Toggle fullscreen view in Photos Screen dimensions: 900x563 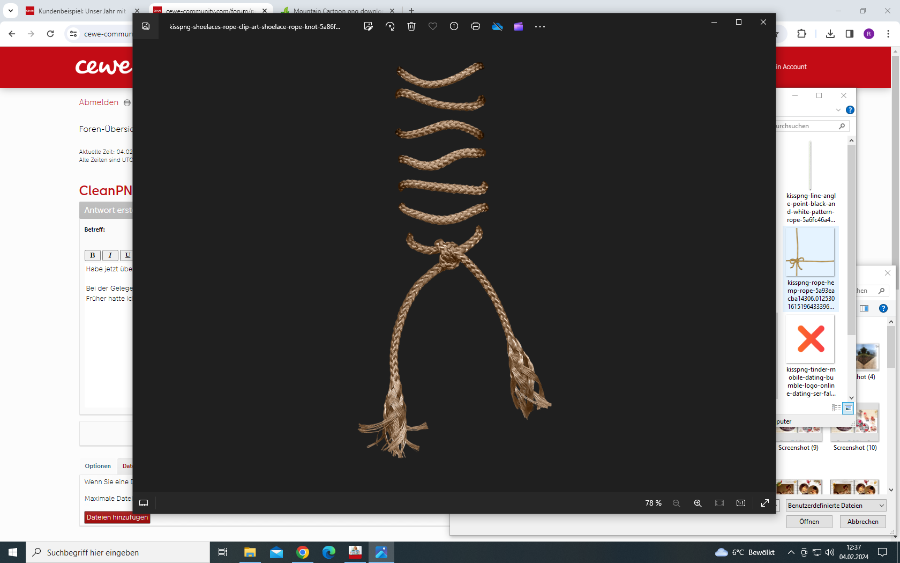pos(765,503)
